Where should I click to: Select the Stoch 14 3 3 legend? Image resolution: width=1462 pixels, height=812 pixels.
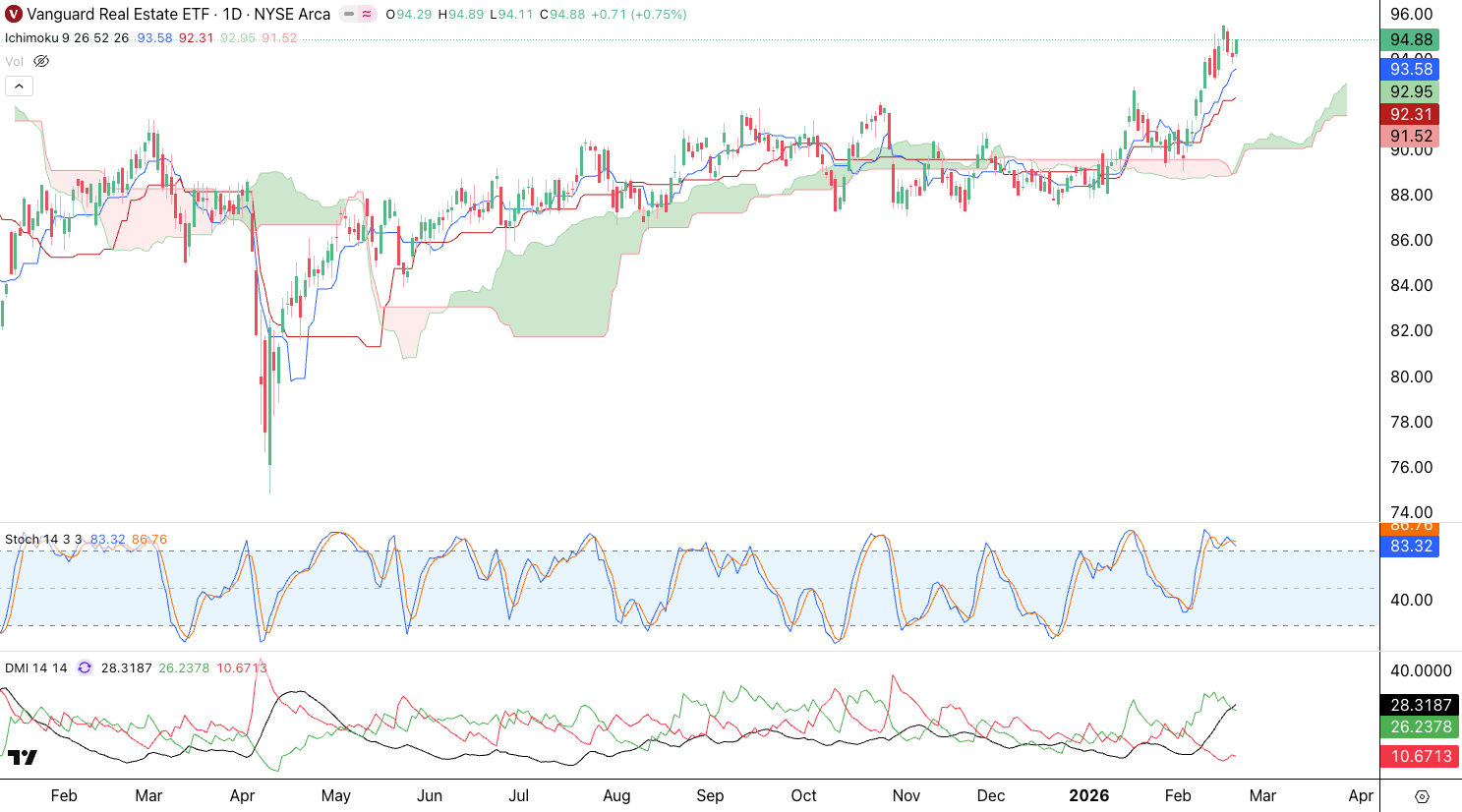coord(44,540)
